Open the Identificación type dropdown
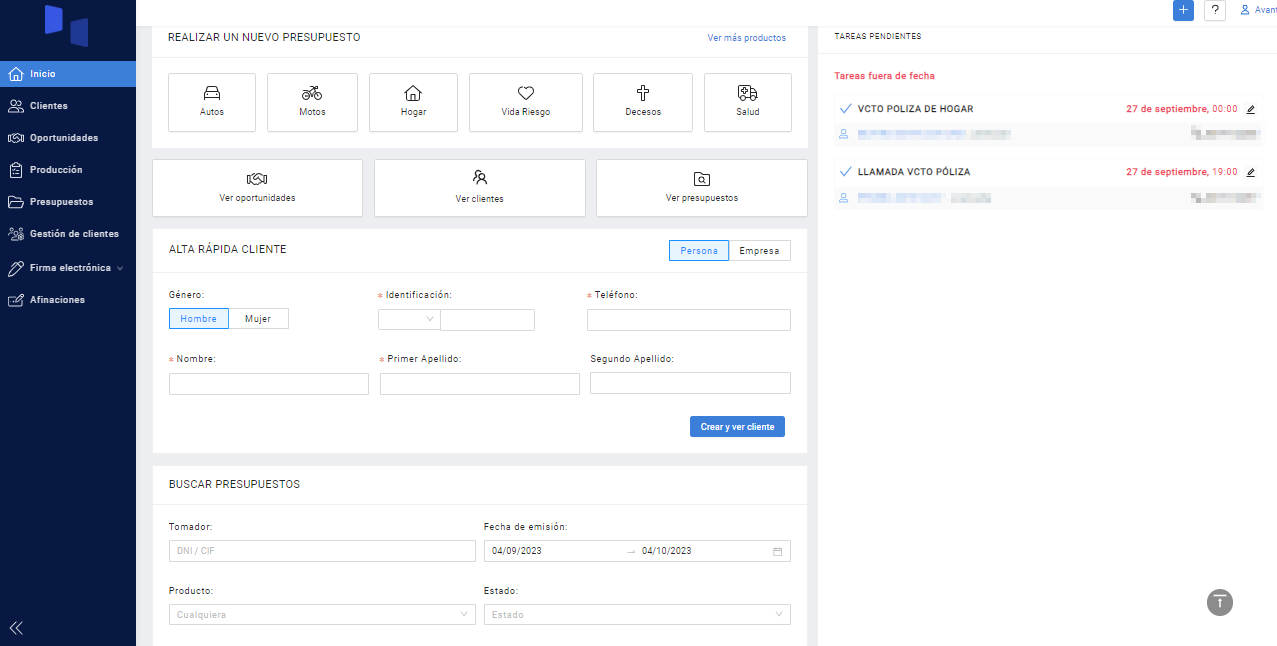This screenshot has height=646, width=1277. coord(409,320)
